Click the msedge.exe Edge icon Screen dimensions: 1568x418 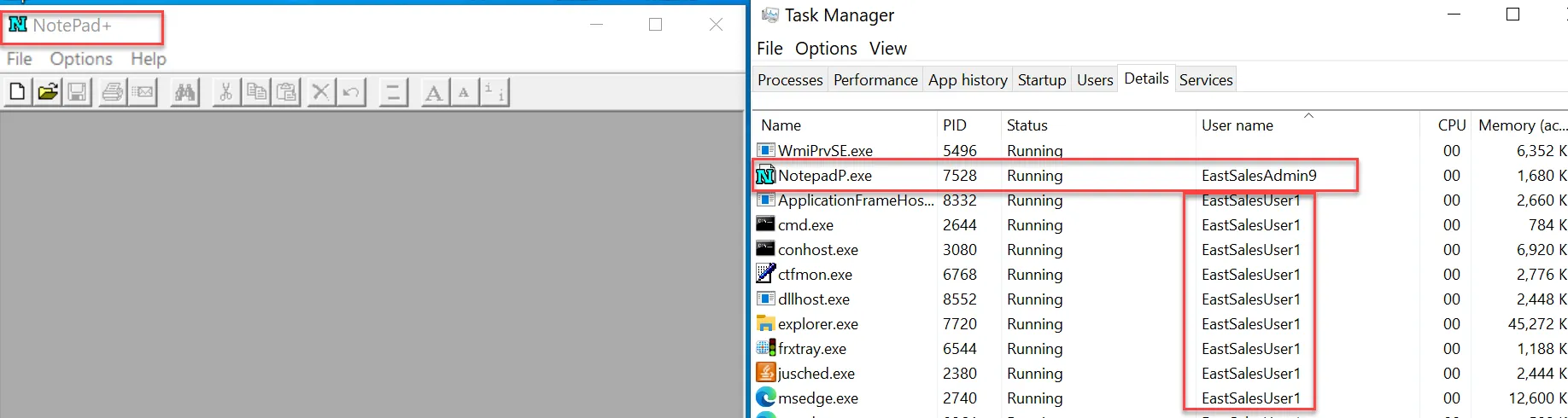(765, 398)
